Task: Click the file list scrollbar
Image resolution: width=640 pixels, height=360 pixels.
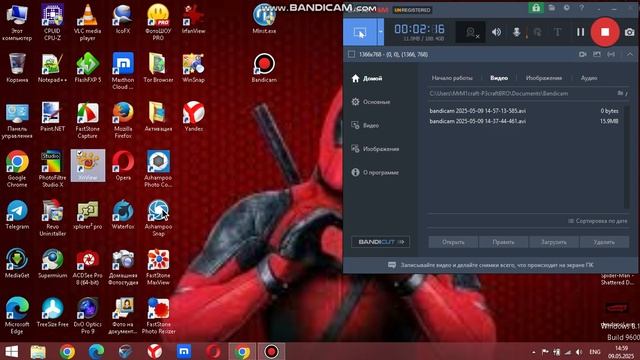Action: (x=627, y=157)
